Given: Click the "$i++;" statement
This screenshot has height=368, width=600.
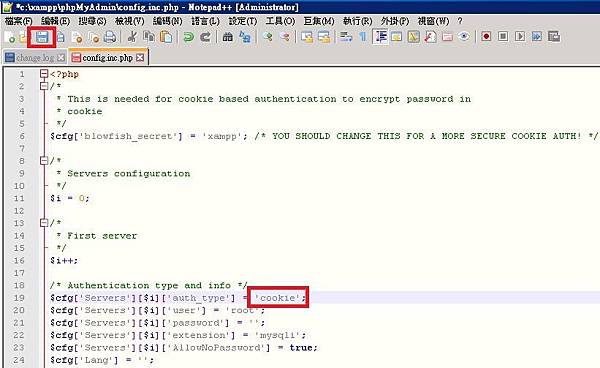Looking at the screenshot, I should pos(64,261).
